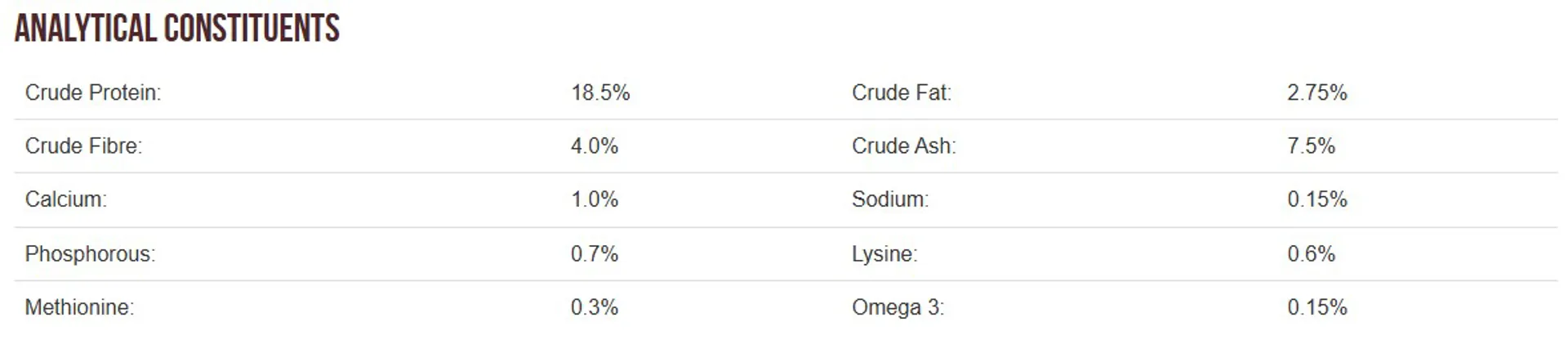Select the Calcium label
Image resolution: width=1568 pixels, height=340 pixels.
(x=66, y=199)
